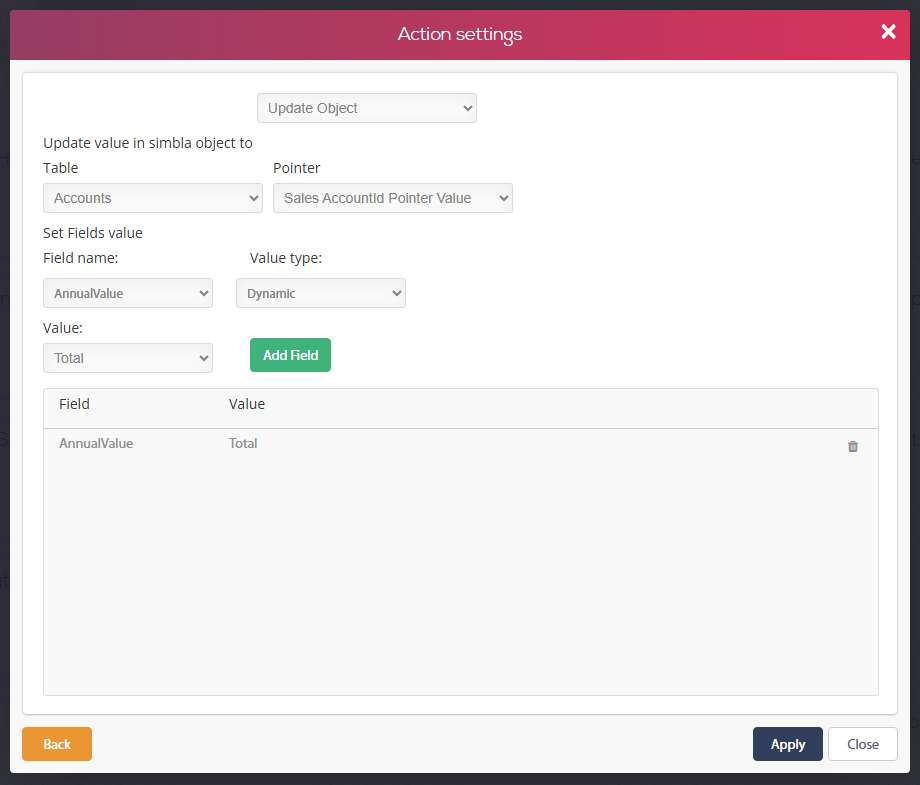The image size is (920, 785).
Task: Close the Action settings dialog with X
Action: point(888,32)
